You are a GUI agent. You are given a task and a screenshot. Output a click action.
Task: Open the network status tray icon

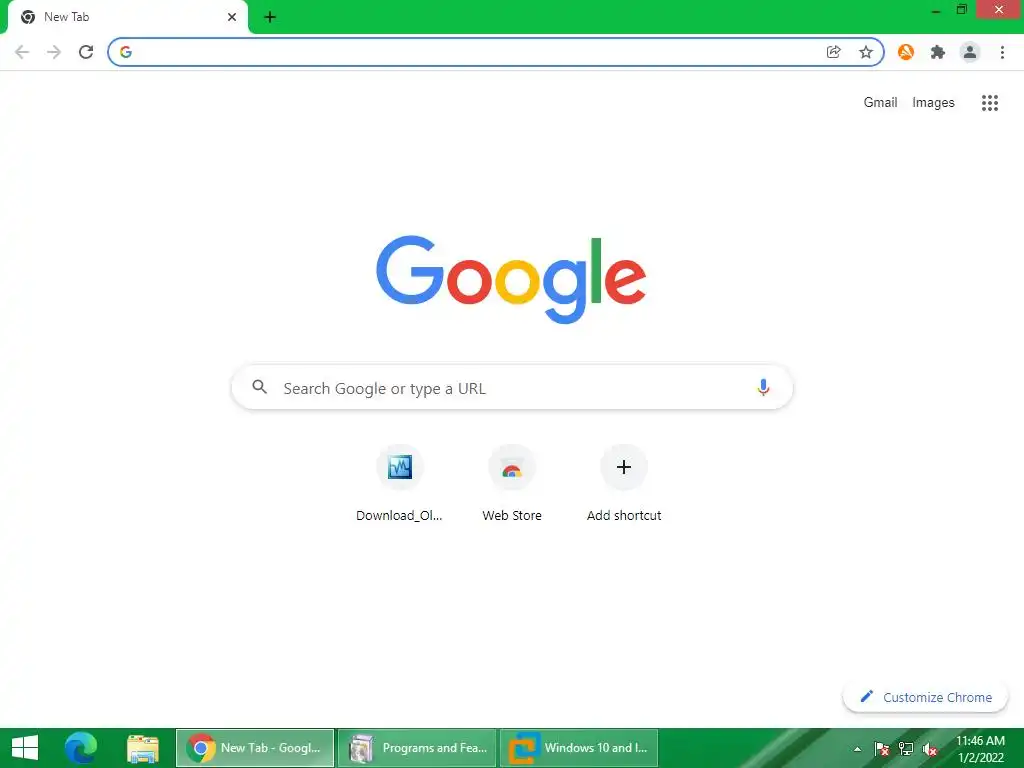906,749
